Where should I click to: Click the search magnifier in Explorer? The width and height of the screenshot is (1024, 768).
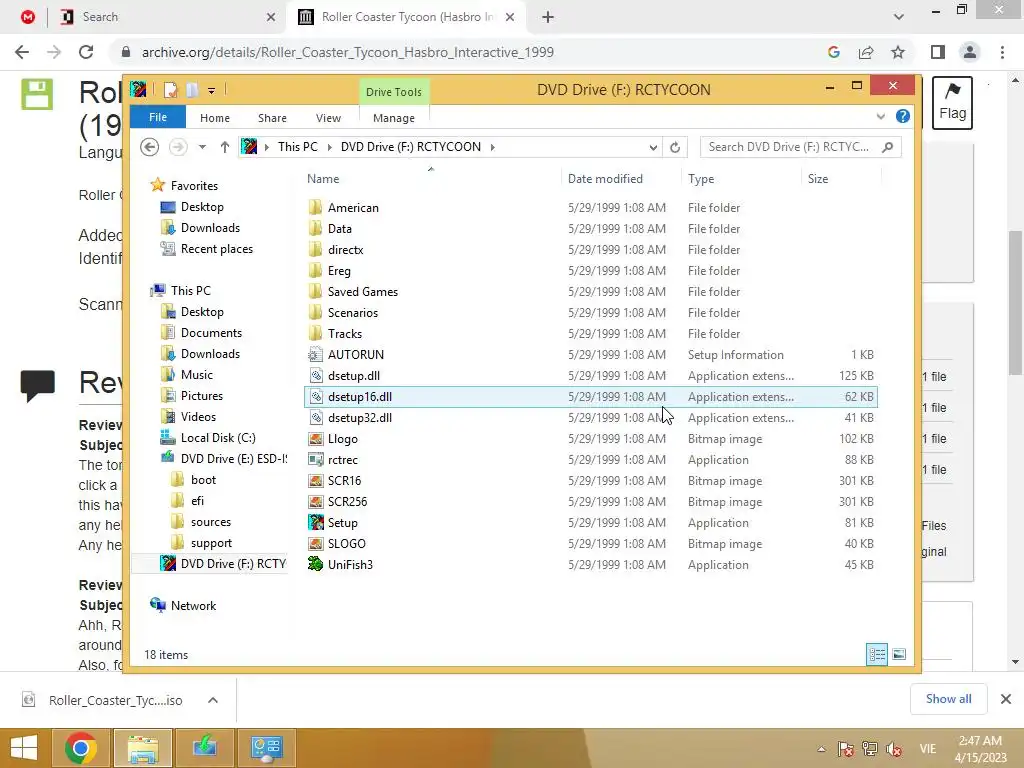887,147
